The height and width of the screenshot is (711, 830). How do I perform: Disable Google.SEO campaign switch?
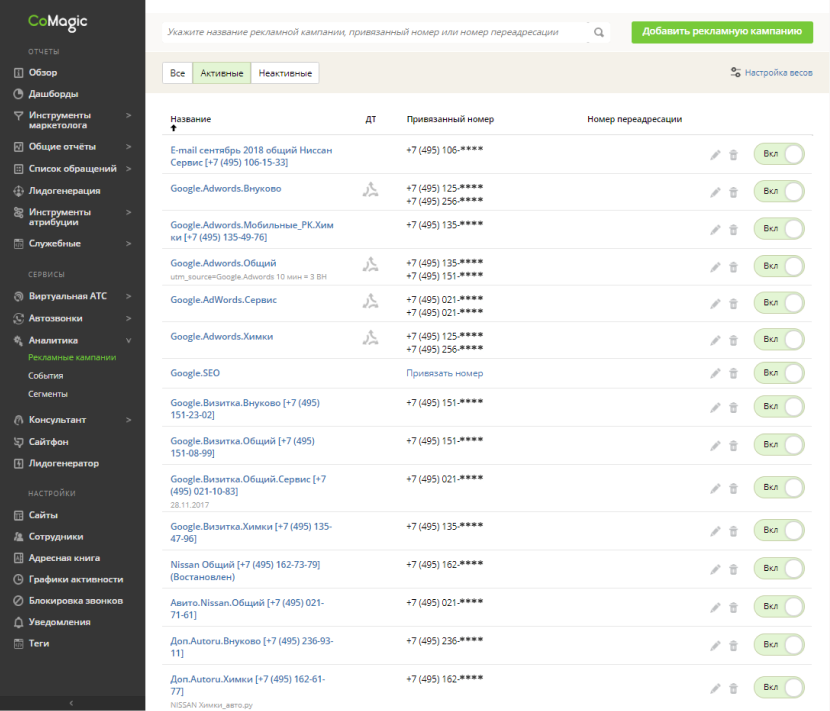[779, 373]
